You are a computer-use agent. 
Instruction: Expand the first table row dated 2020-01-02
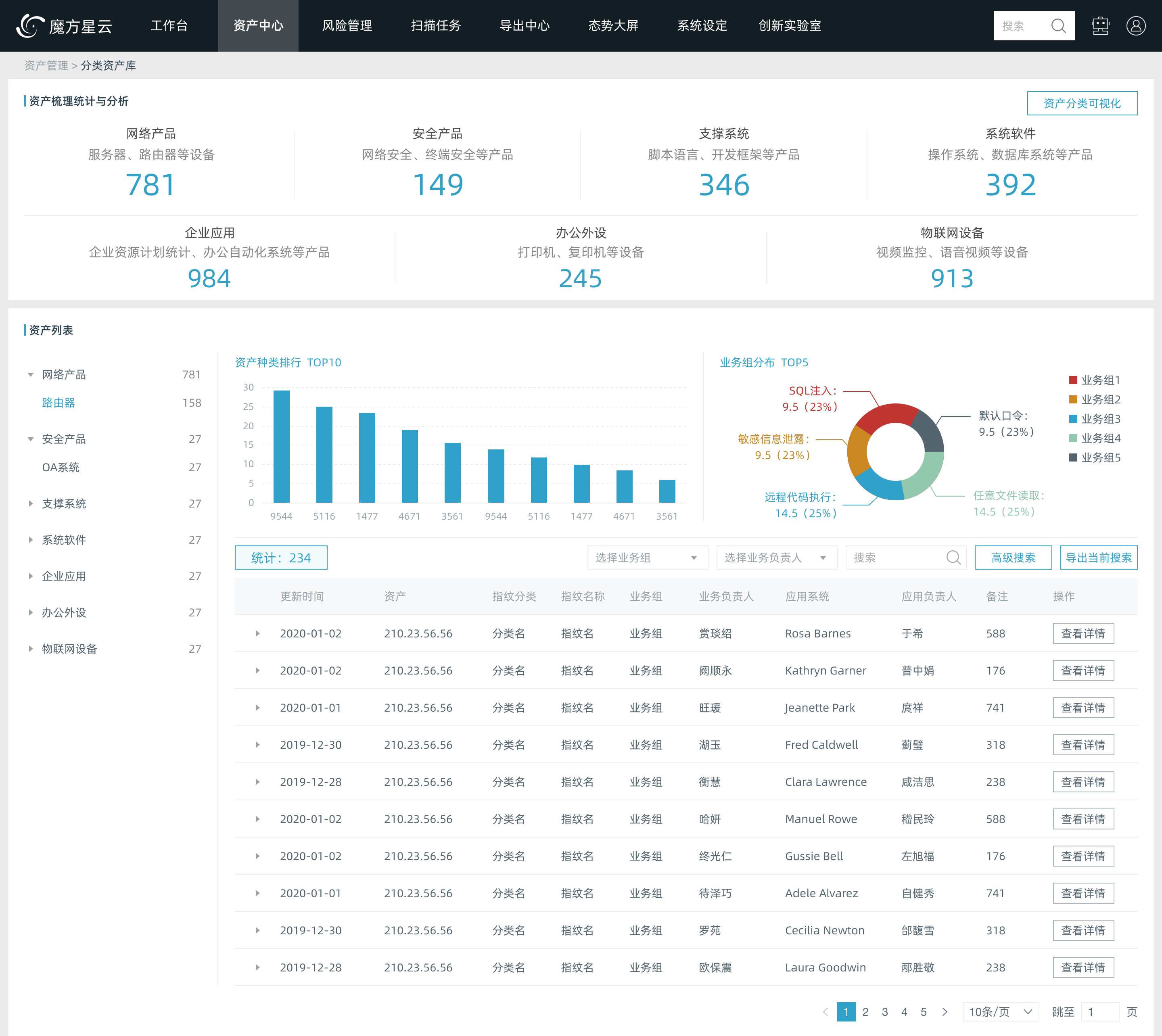click(257, 633)
